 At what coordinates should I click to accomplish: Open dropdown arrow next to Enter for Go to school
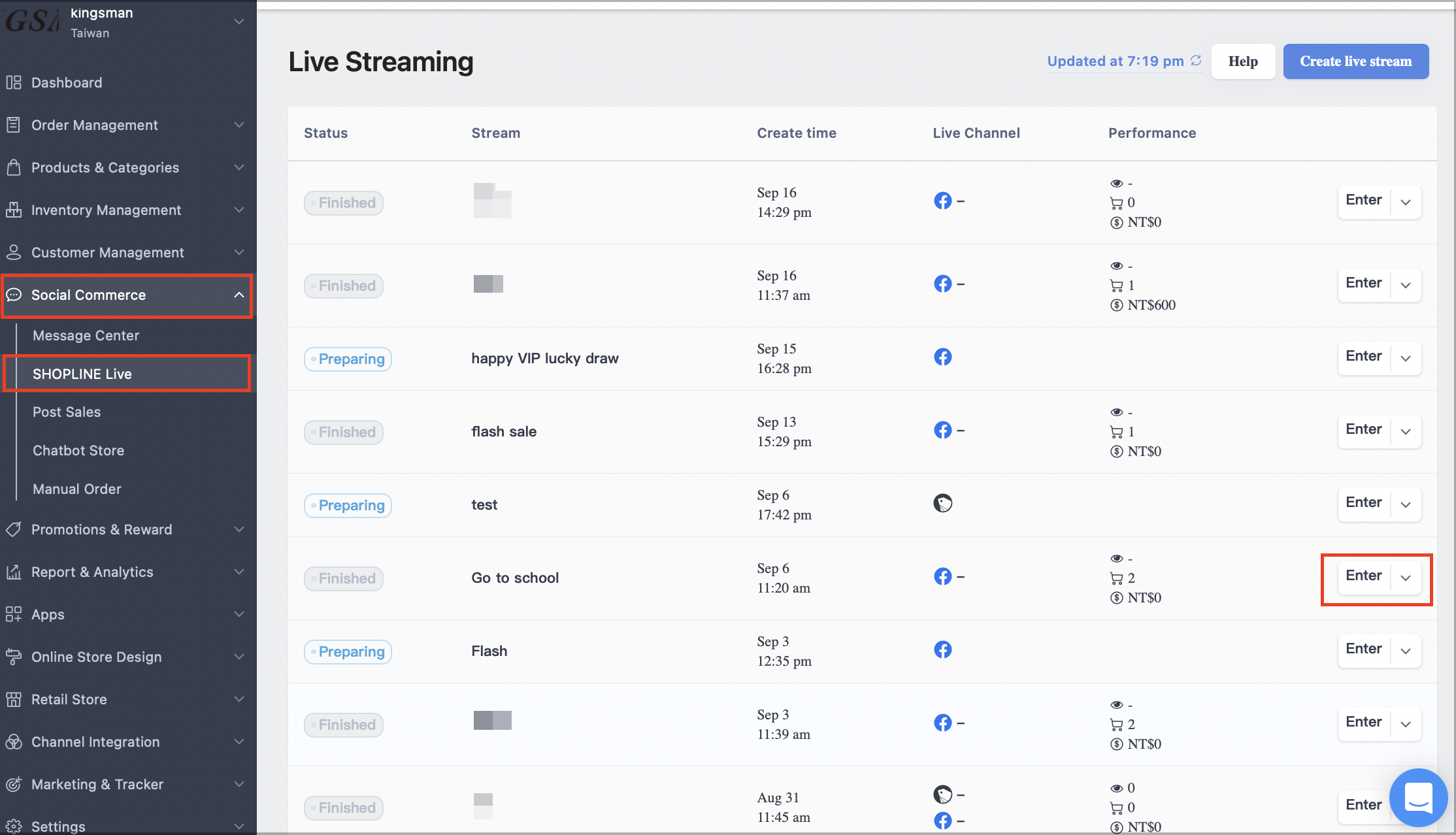[1406, 578]
